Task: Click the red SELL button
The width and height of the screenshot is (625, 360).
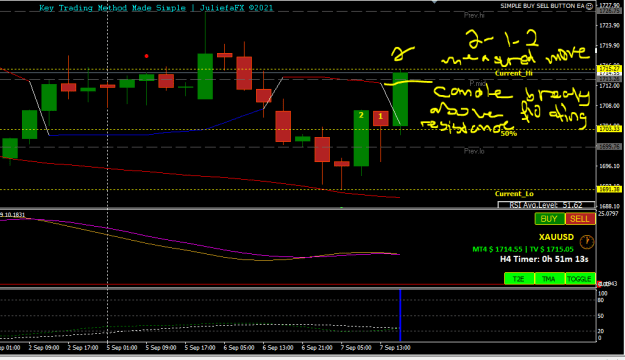Action: point(580,219)
